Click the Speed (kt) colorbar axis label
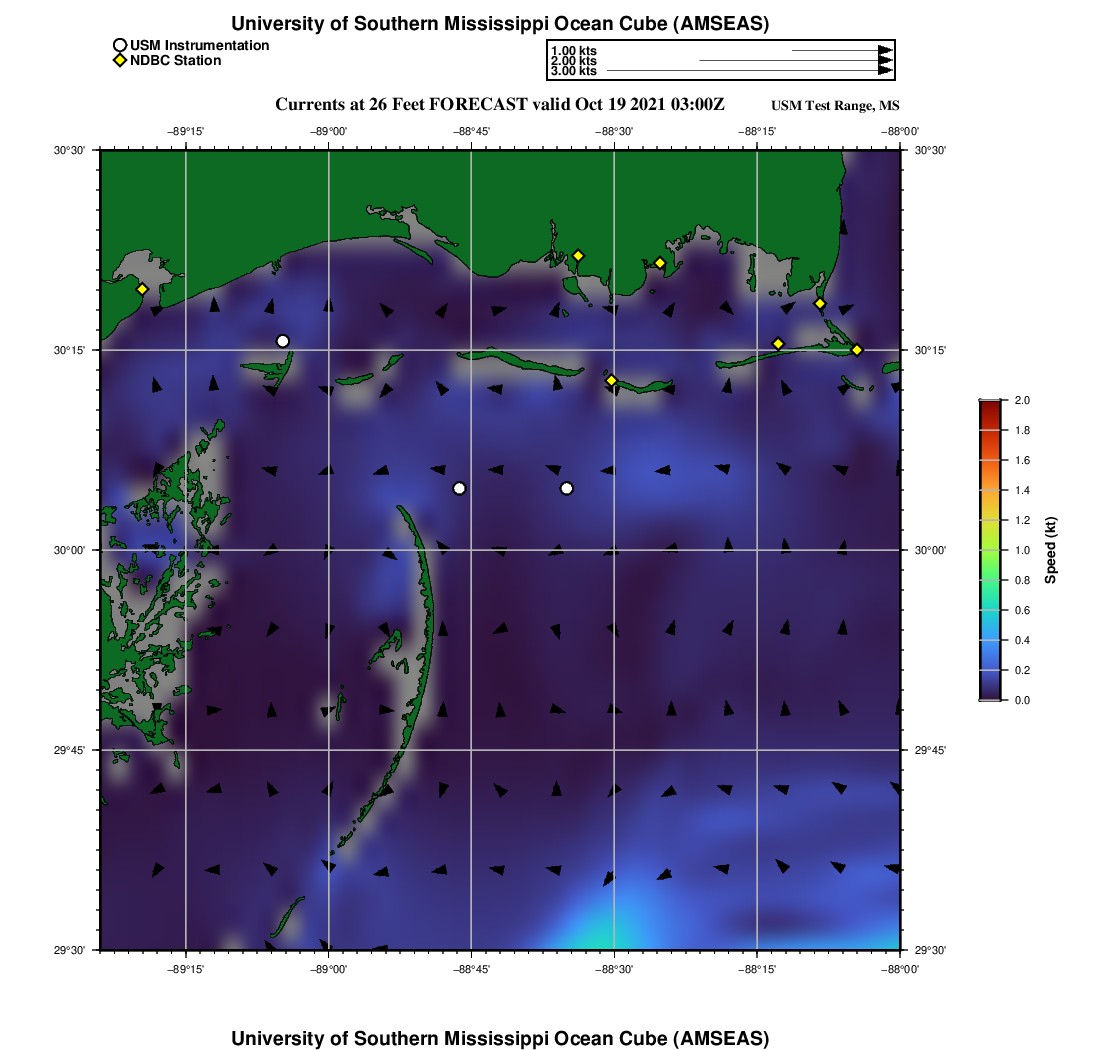The height and width of the screenshot is (1050, 1100). (1051, 550)
